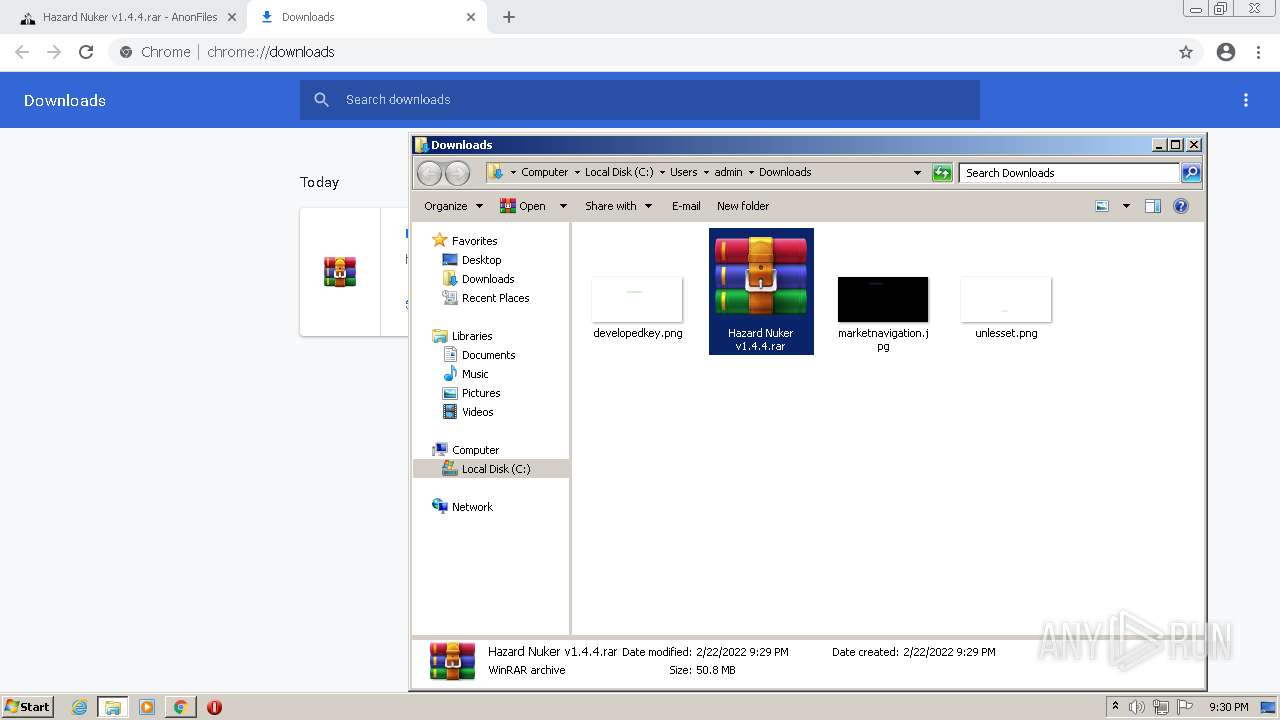
Task: Close the Hazard Nuker AnonFiles tab
Action: (x=232, y=17)
